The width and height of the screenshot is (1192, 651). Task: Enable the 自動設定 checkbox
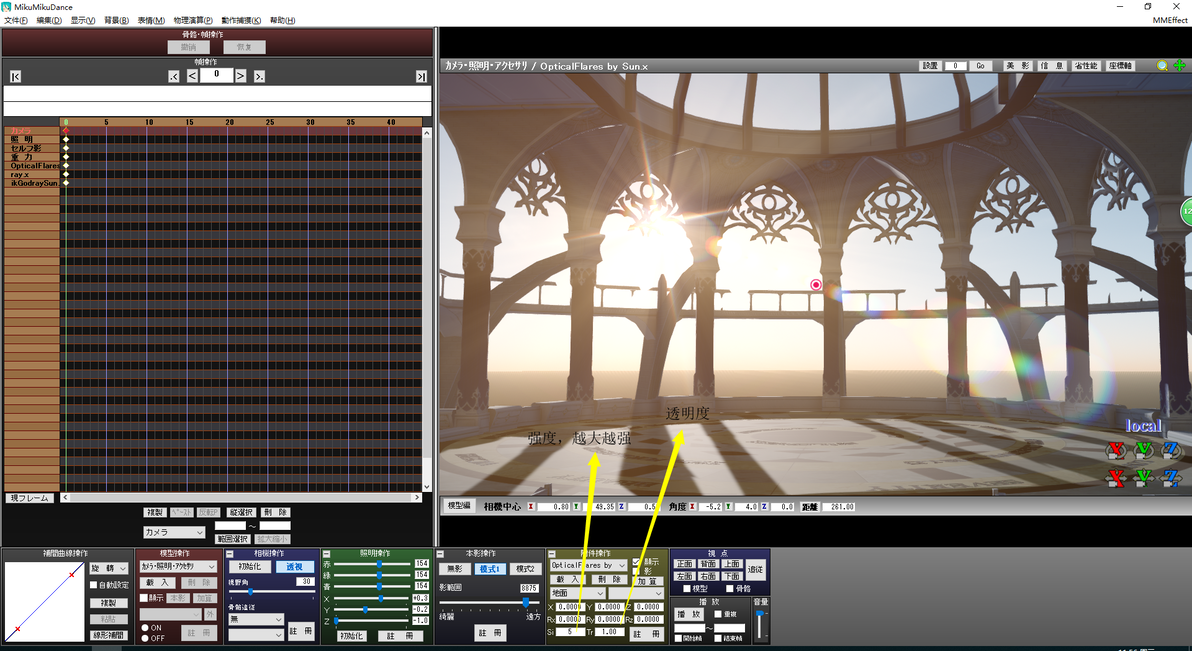pos(94,585)
